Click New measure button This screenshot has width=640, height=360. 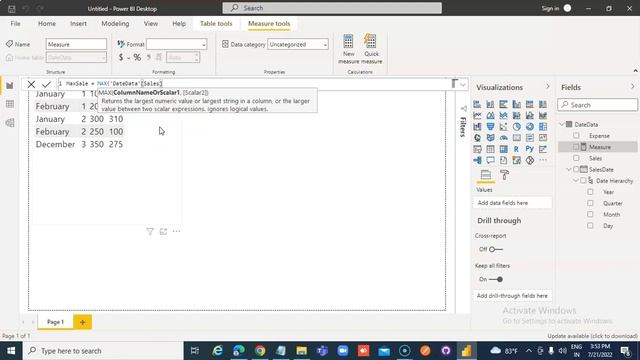(349, 49)
